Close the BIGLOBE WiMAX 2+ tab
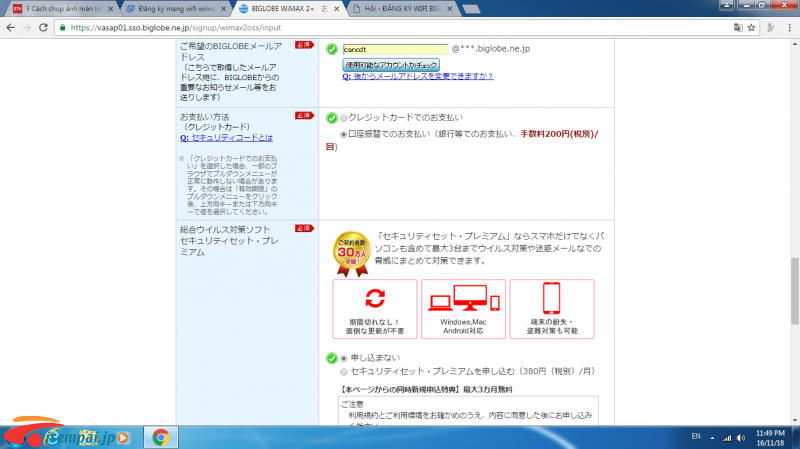The width and height of the screenshot is (800, 449). point(337,9)
